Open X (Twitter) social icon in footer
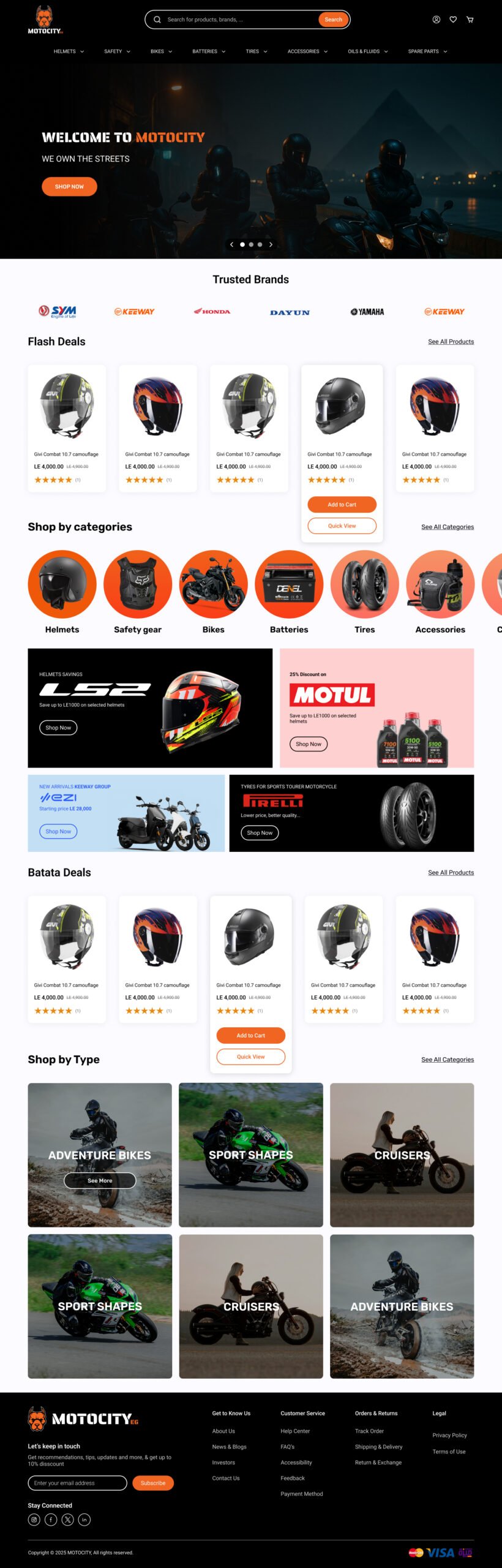Image resolution: width=502 pixels, height=1568 pixels. click(68, 1520)
